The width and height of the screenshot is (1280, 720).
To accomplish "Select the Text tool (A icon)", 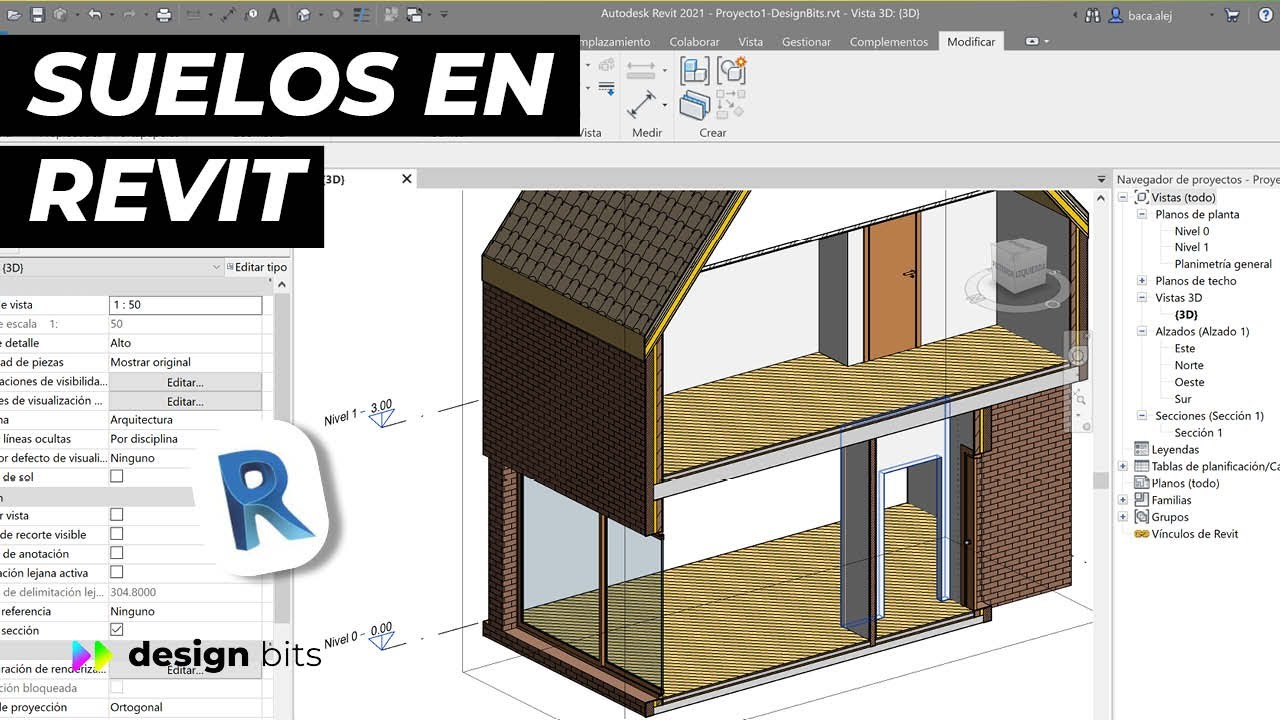I will coord(274,15).
